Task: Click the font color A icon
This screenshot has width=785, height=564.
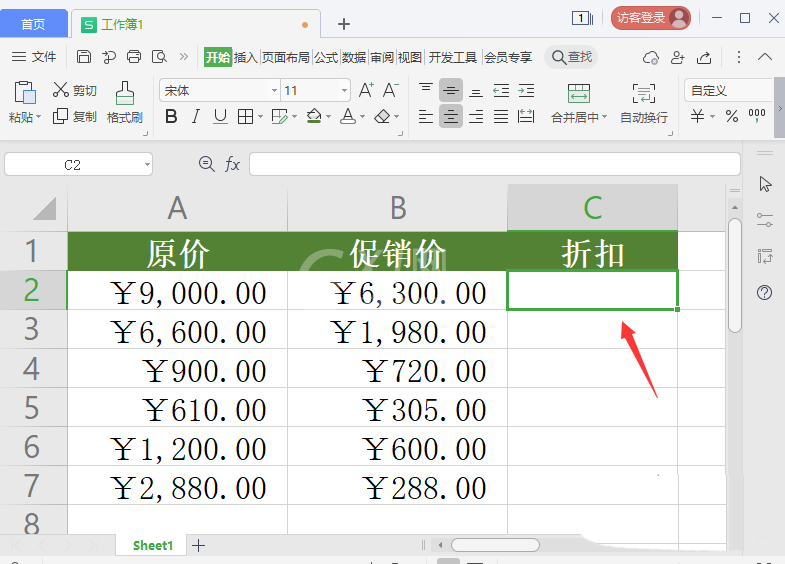Action: coord(347,116)
